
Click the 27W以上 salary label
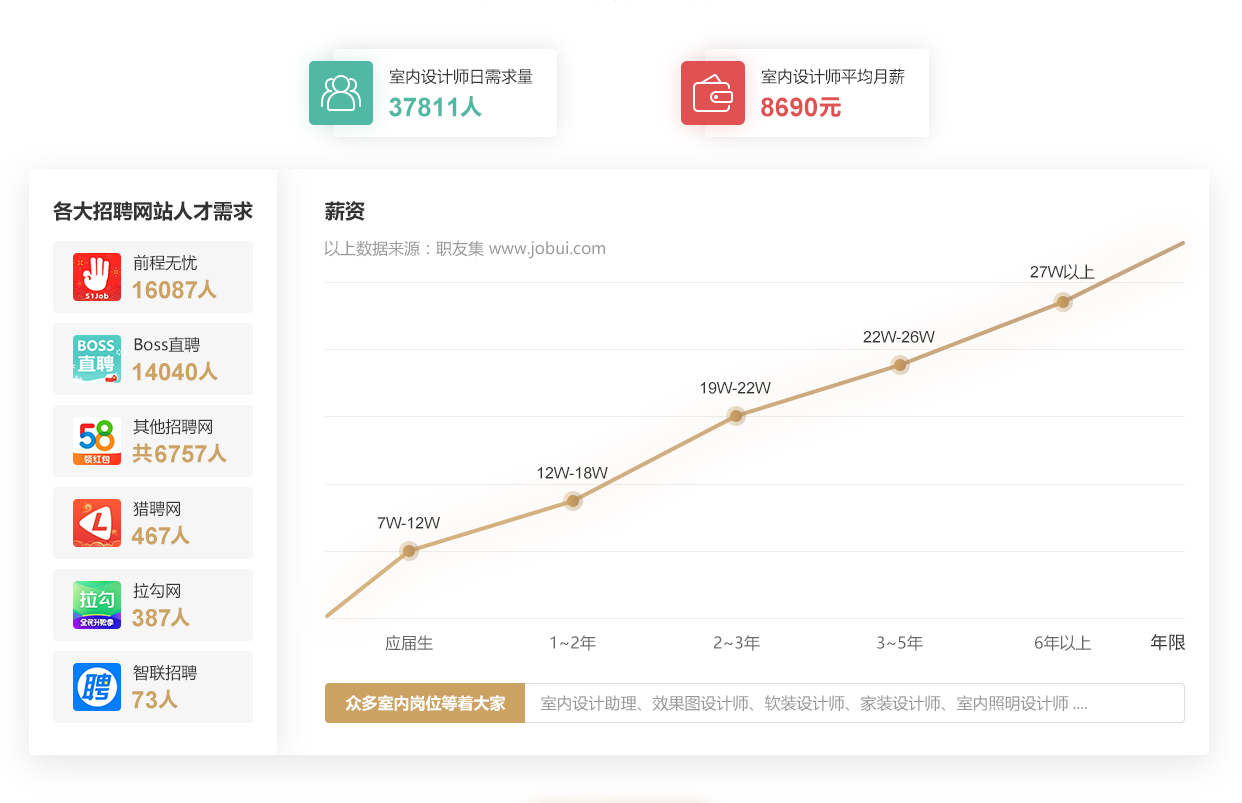tap(1062, 272)
